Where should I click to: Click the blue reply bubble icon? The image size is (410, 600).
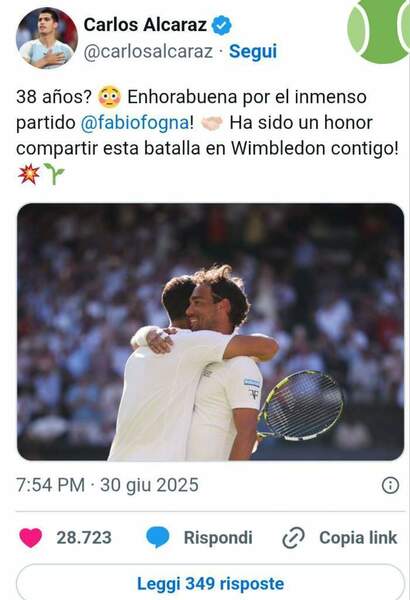(158, 537)
